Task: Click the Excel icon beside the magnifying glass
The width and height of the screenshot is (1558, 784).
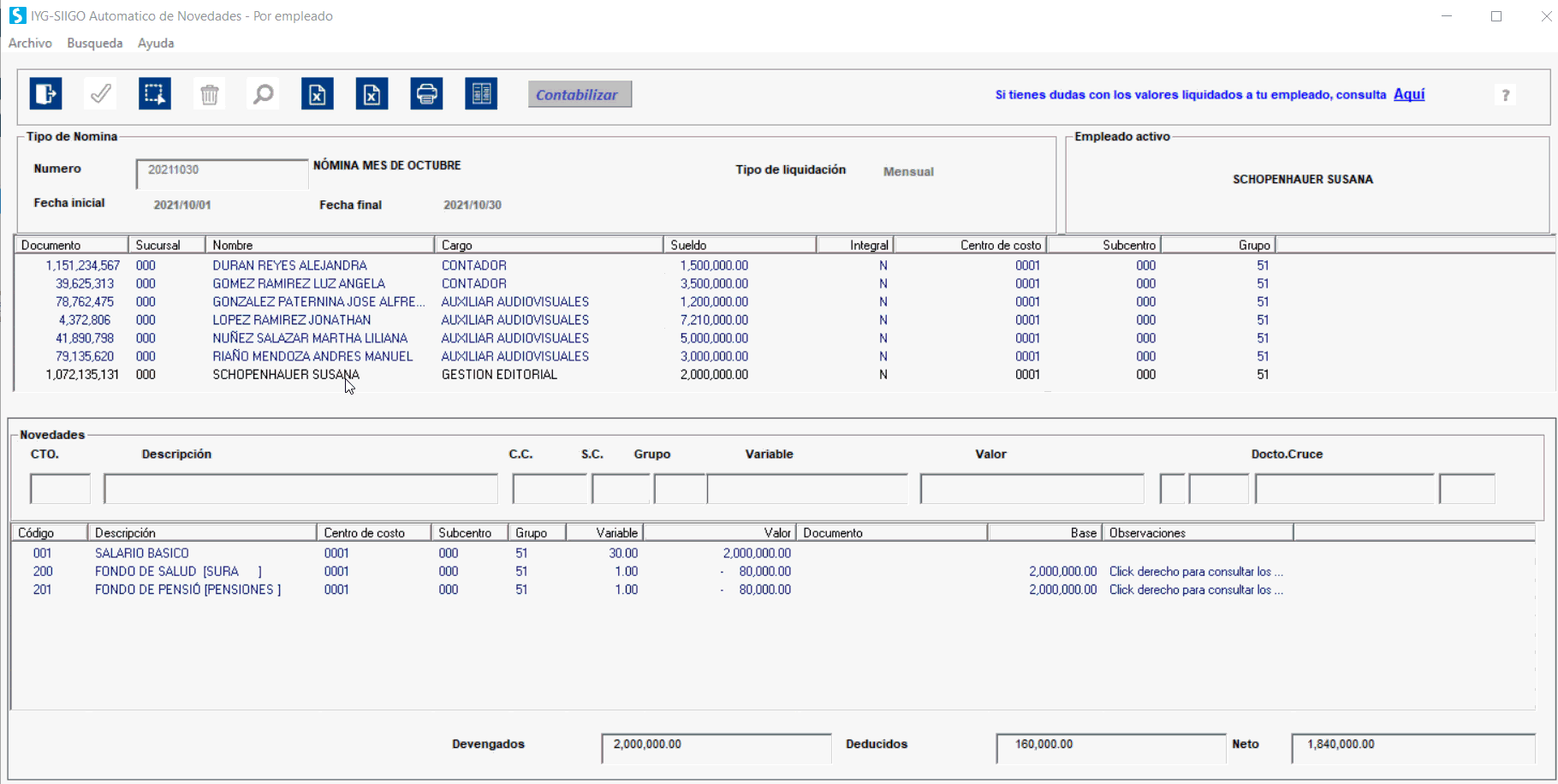Action: pyautogui.click(x=318, y=94)
